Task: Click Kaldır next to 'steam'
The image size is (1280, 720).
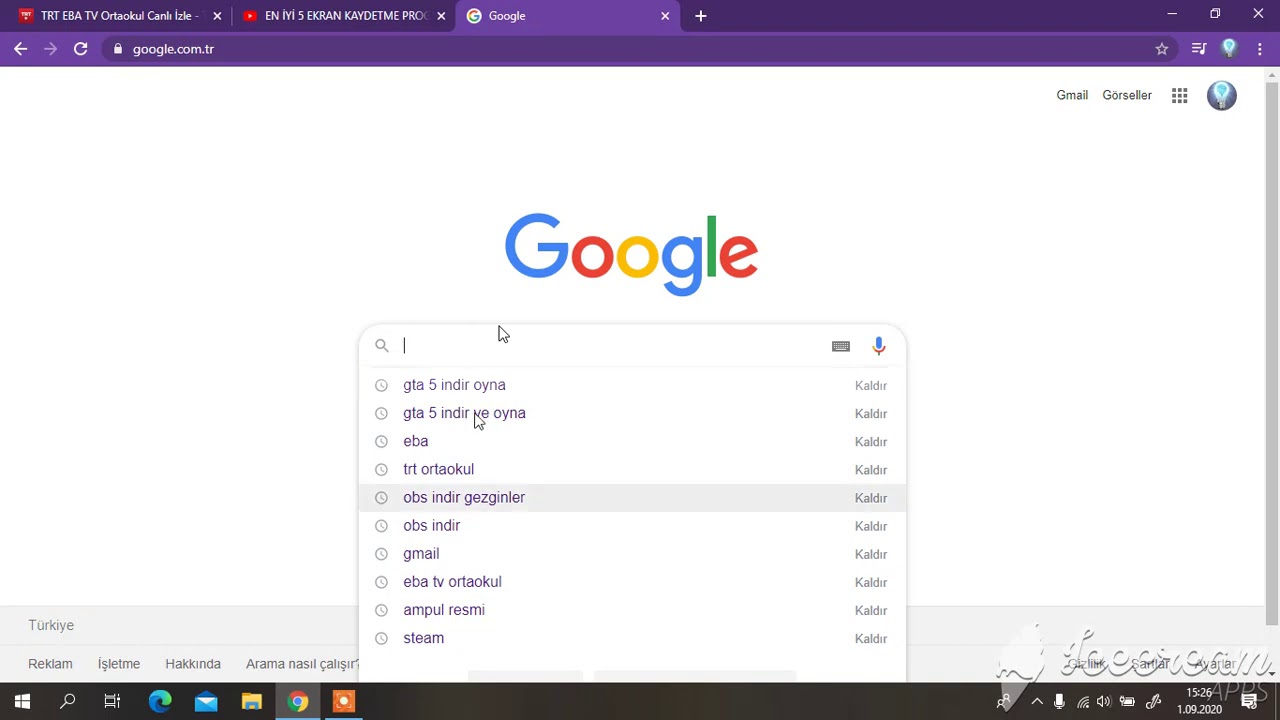Action: [x=871, y=638]
